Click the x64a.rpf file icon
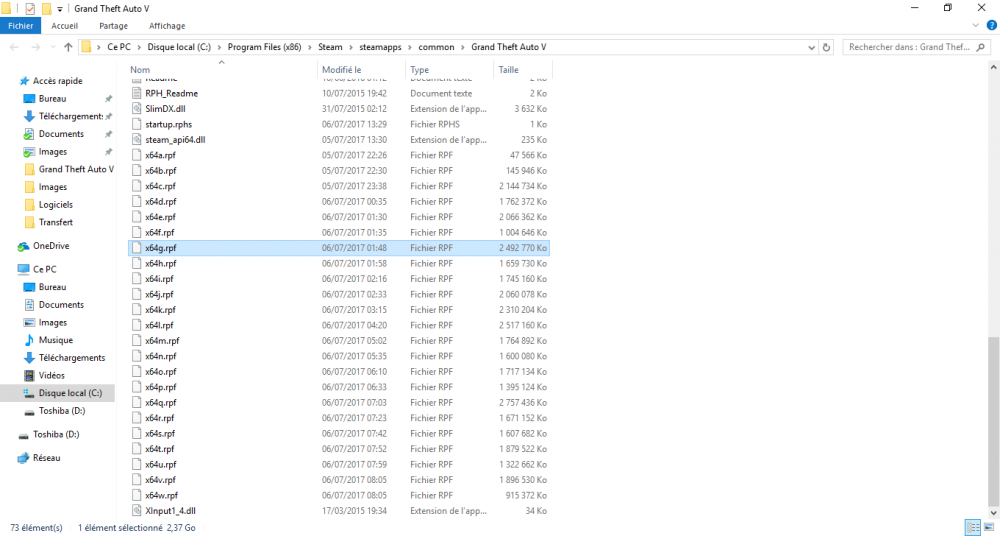Screen dimensions: 1000x536 point(136,155)
